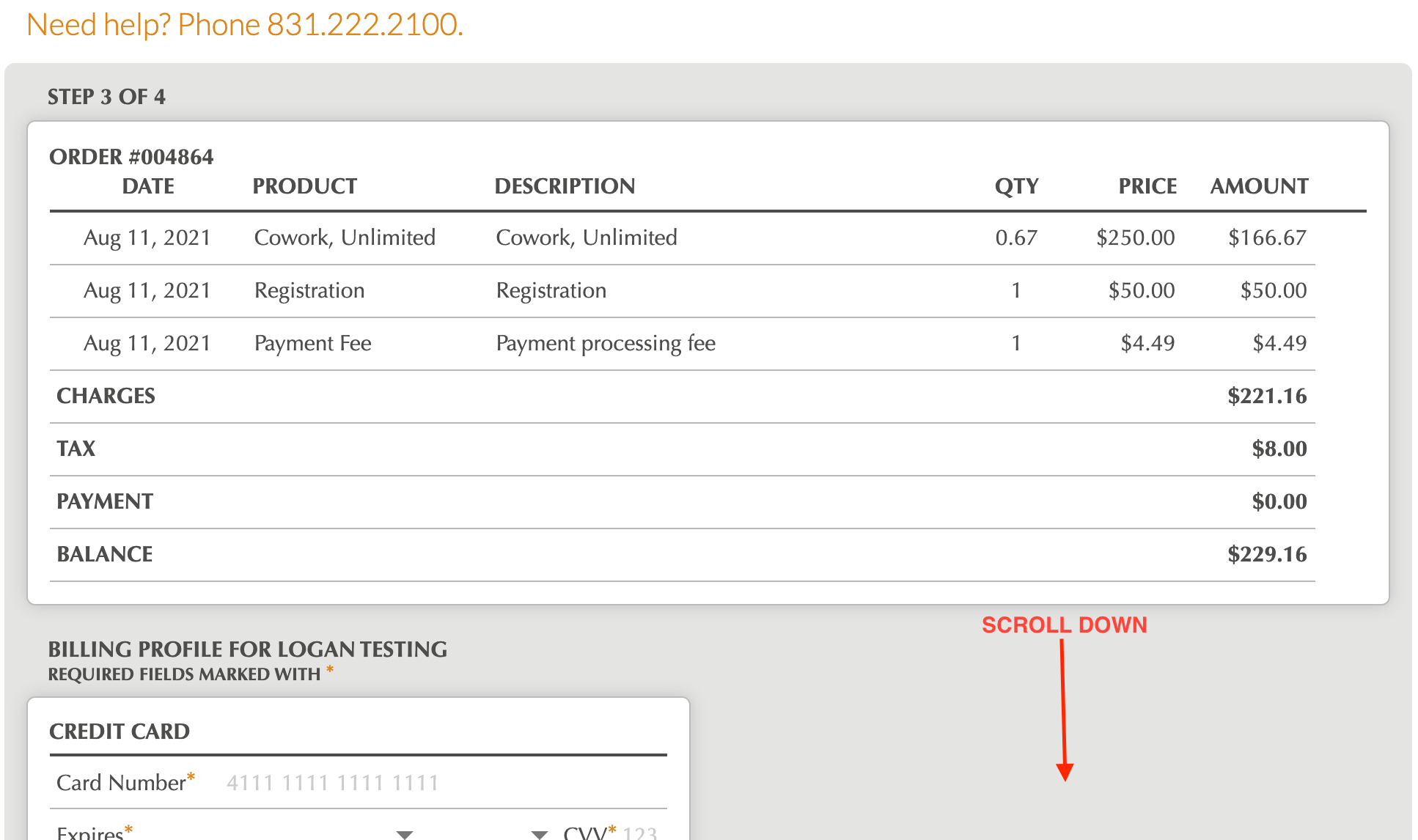This screenshot has width=1418, height=840.
Task: Click the Scroll Down red label
Action: click(1064, 625)
